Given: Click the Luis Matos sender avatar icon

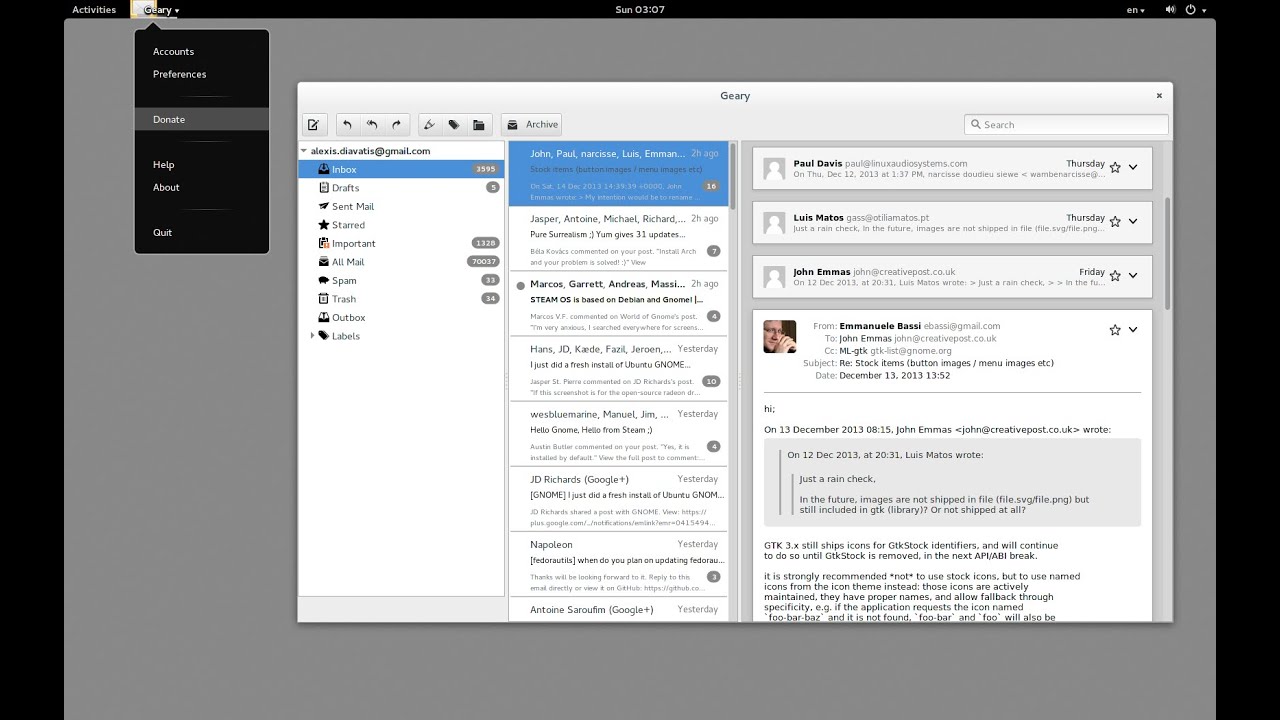Looking at the screenshot, I should point(774,222).
